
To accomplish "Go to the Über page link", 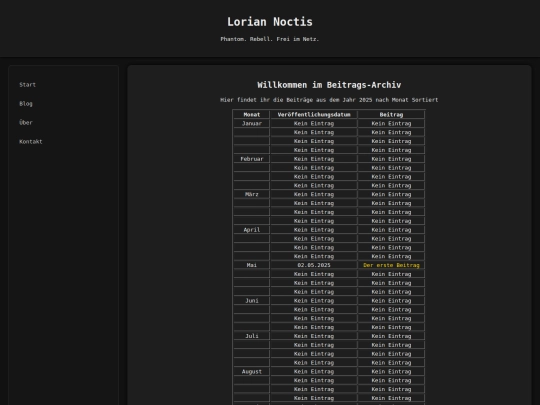I will (26, 123).
